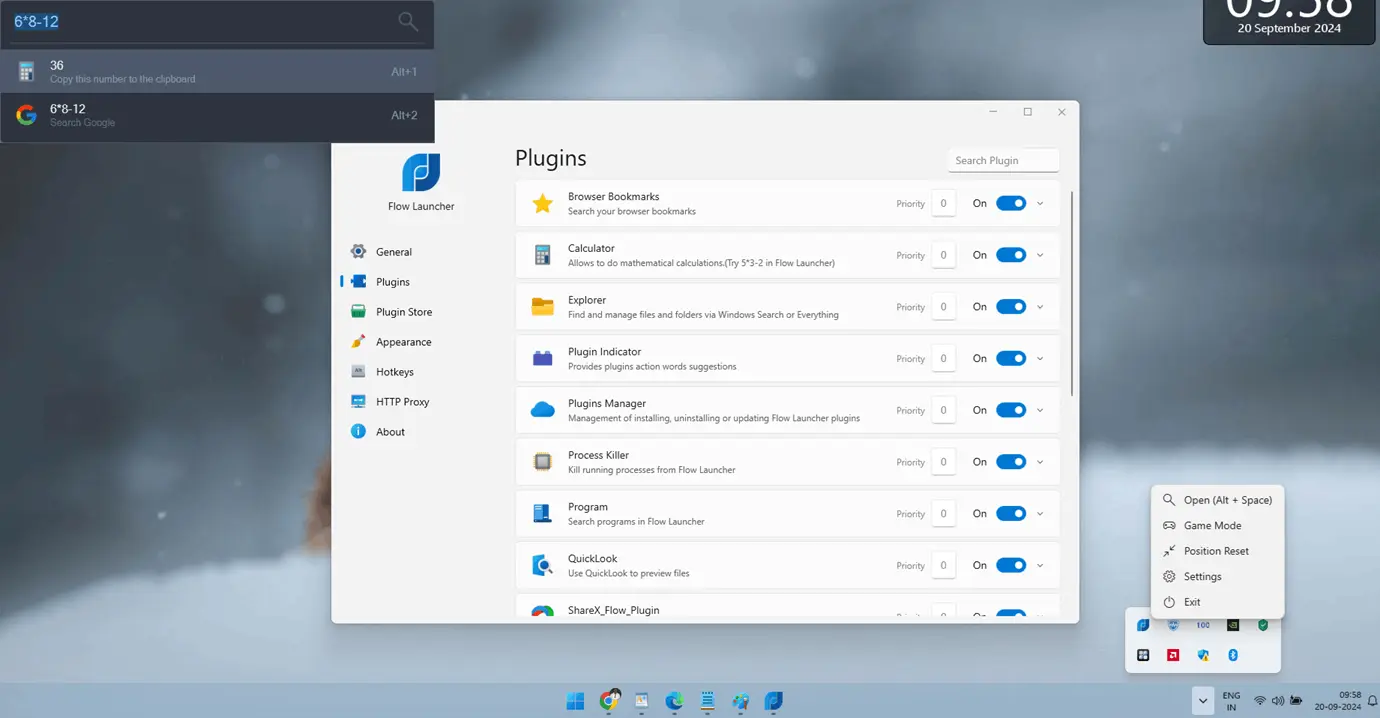1380x718 pixels.
Task: Click the Browser Bookmarks star icon
Action: [x=542, y=204]
